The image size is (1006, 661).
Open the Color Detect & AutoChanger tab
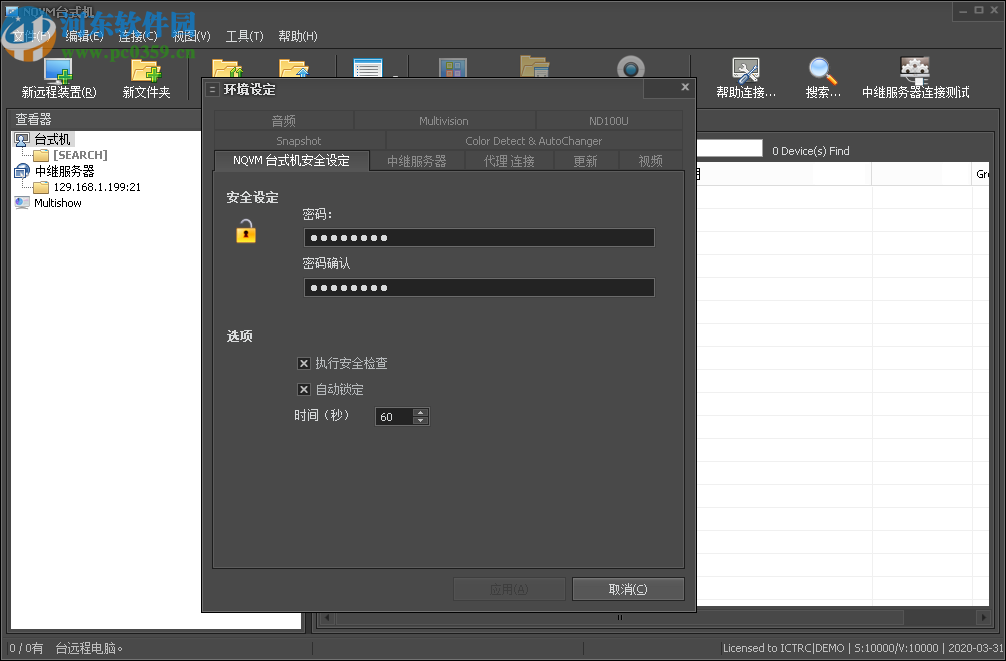pos(534,140)
